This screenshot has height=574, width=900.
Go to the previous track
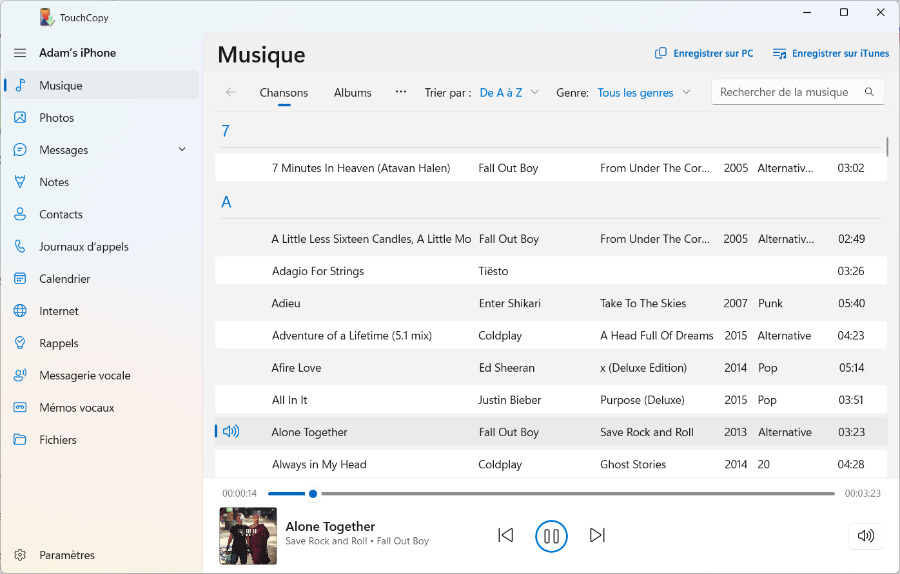[x=506, y=535]
